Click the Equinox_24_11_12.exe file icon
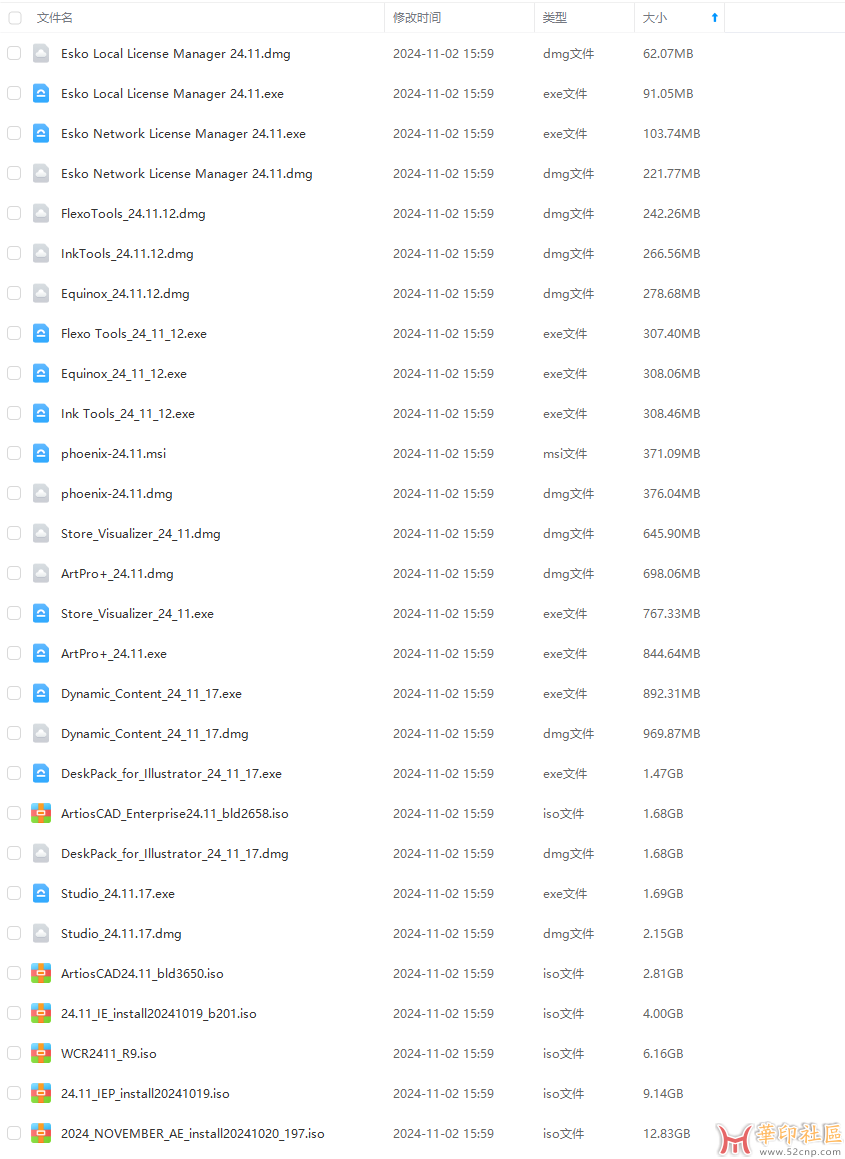The image size is (845, 1159). tap(41, 373)
